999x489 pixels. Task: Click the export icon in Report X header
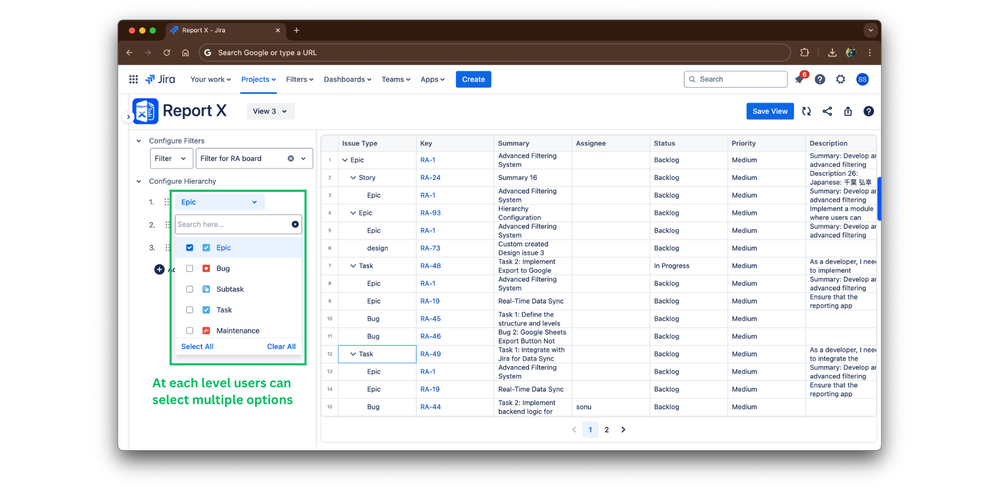coord(848,111)
